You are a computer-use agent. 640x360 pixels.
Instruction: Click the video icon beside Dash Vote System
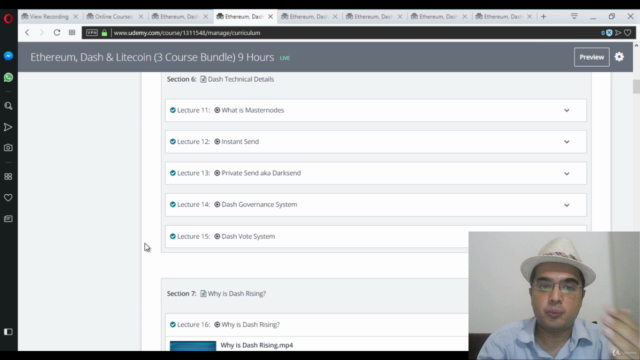[x=217, y=236]
